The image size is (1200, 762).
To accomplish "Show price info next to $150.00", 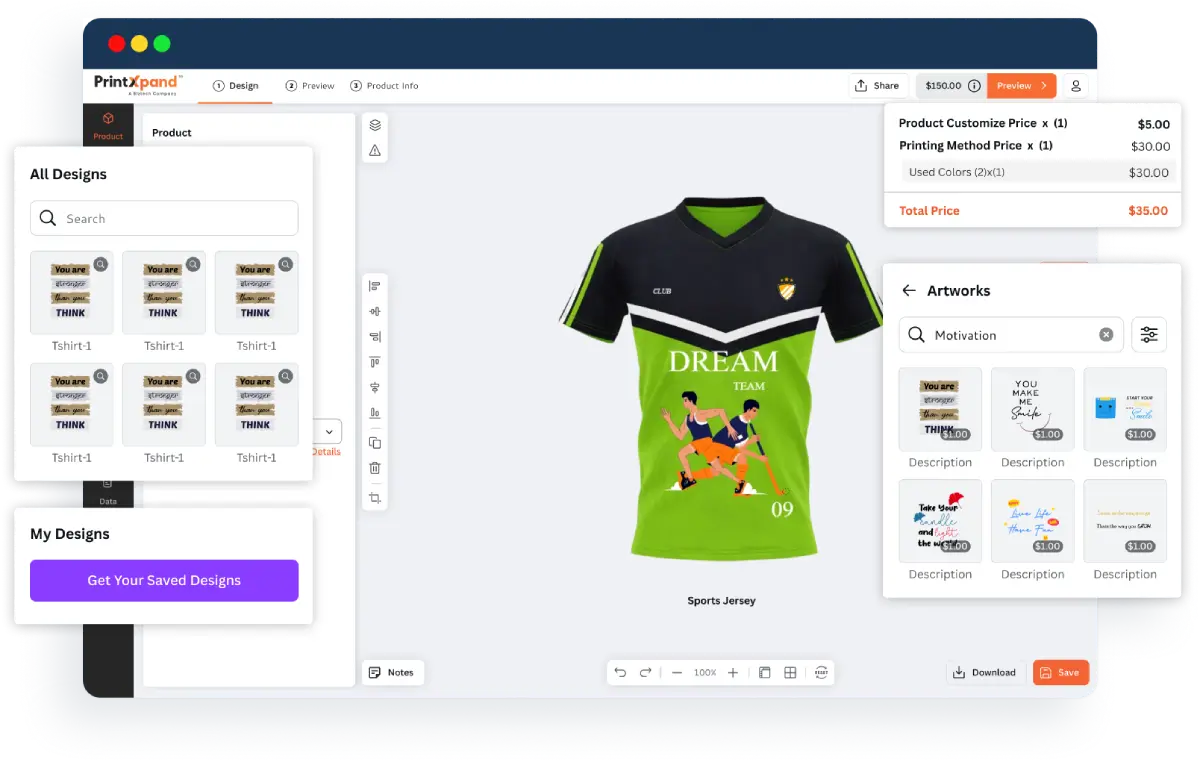I will coord(974,86).
